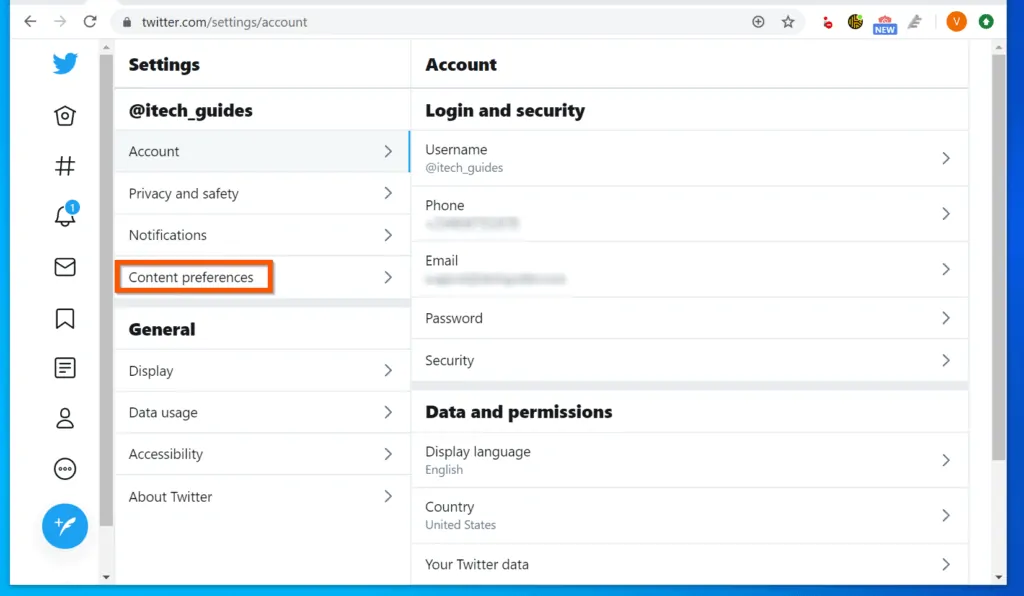Refresh the page
Viewport: 1024px width, 596px height.
tap(90, 20)
